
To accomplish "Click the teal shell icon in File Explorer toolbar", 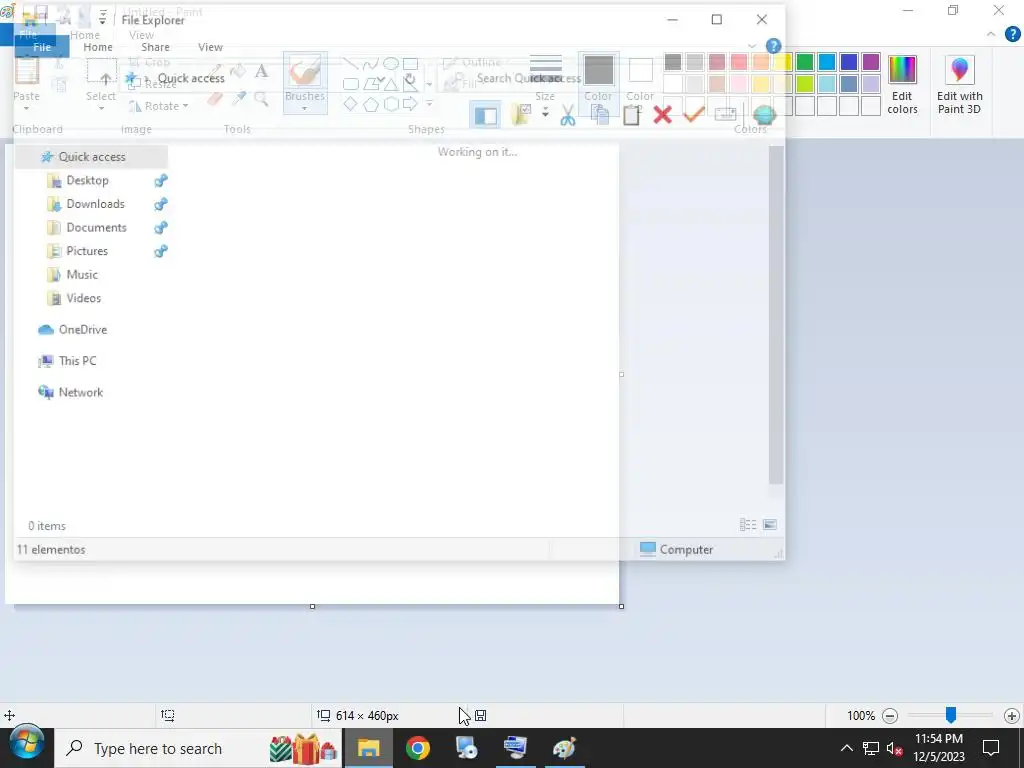I will [x=764, y=116].
